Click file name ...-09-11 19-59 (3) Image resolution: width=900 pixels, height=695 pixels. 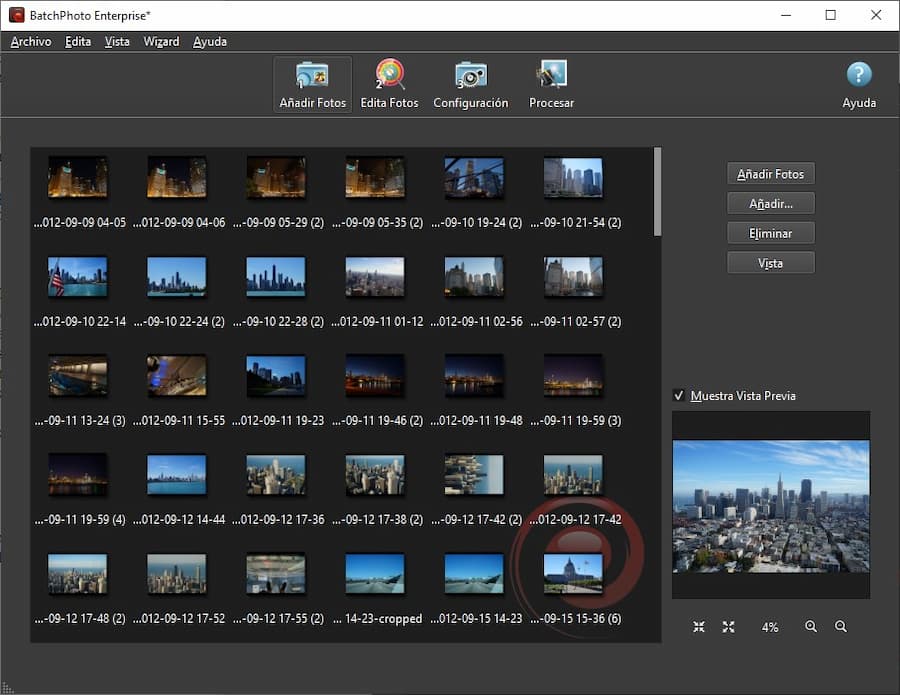(576, 421)
